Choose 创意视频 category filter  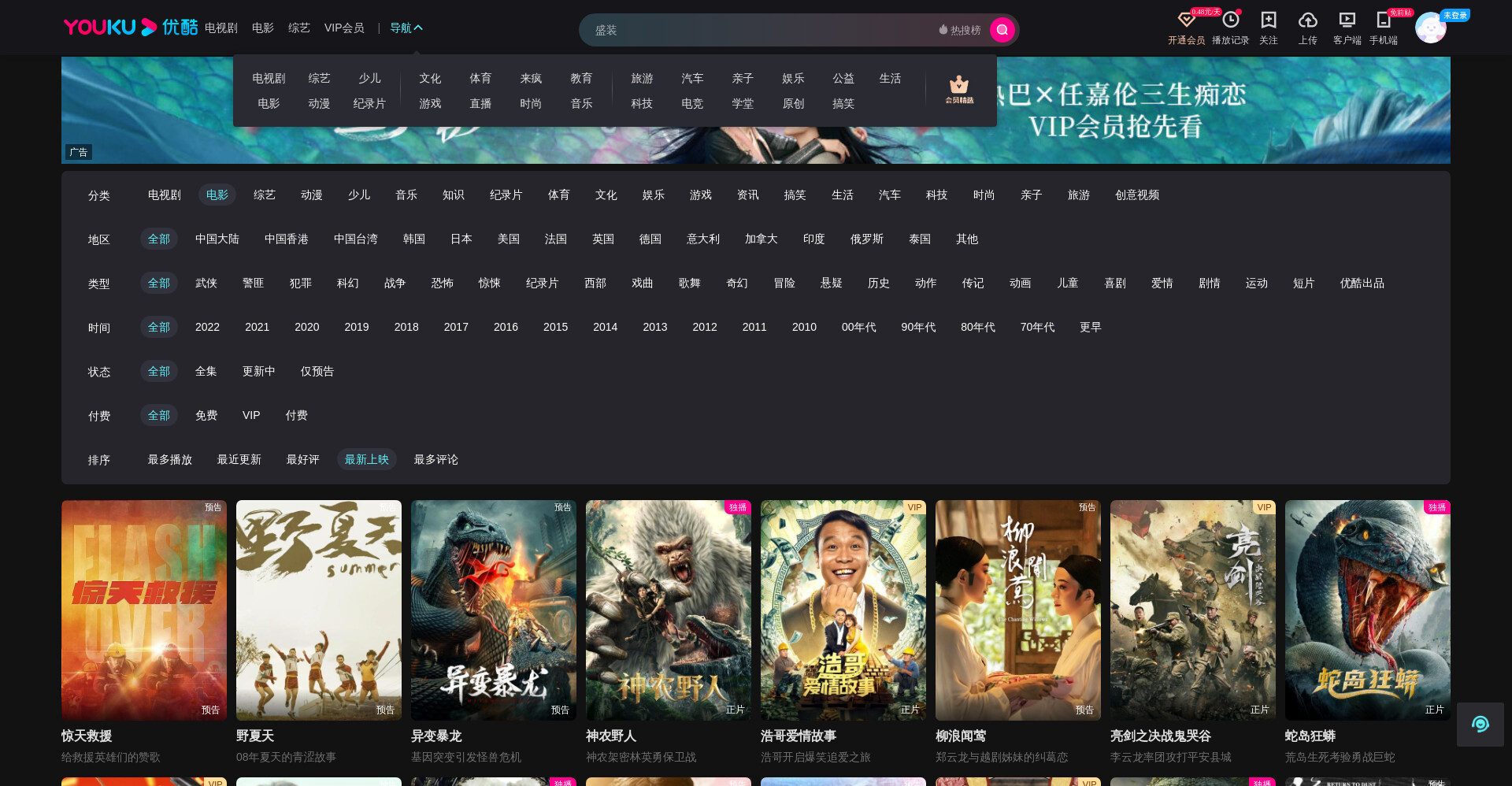click(1137, 195)
